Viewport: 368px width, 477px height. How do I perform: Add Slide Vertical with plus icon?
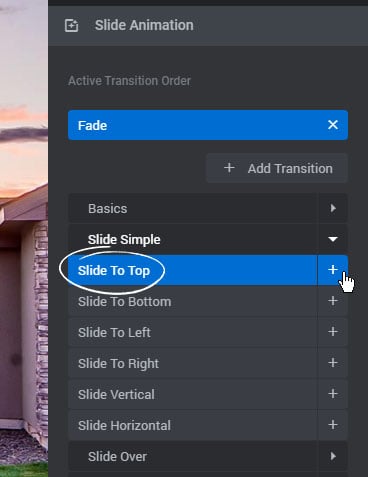(x=333, y=394)
